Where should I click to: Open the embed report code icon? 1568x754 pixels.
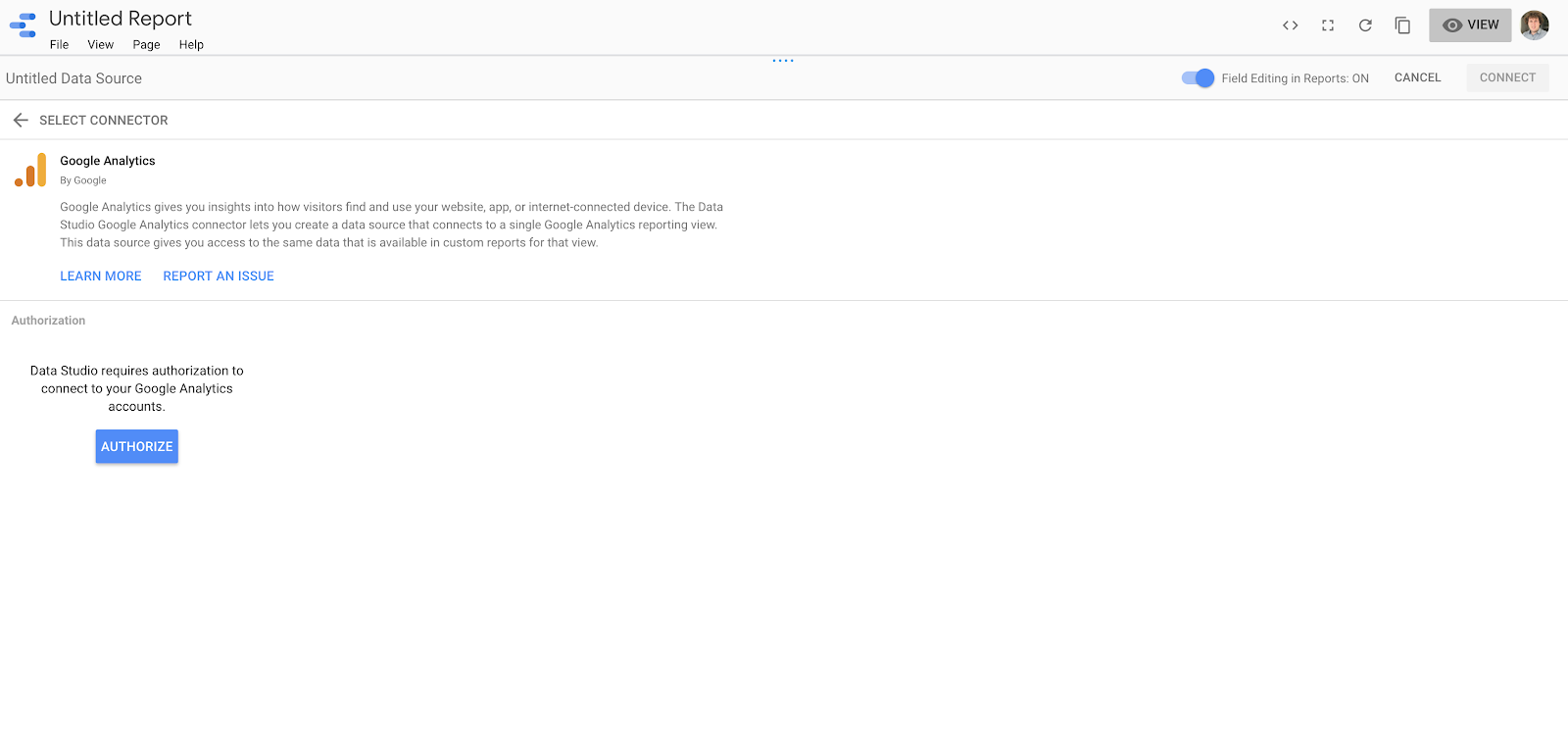pyautogui.click(x=1290, y=25)
